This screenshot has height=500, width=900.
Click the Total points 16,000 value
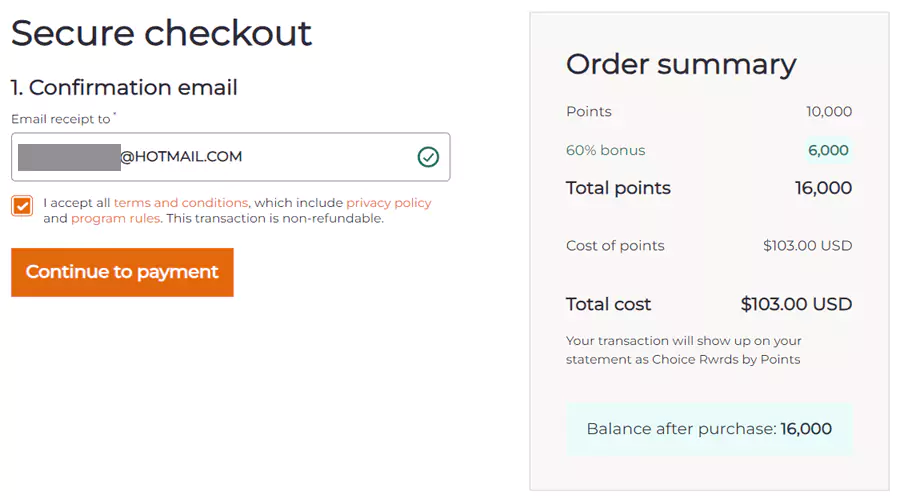823,188
